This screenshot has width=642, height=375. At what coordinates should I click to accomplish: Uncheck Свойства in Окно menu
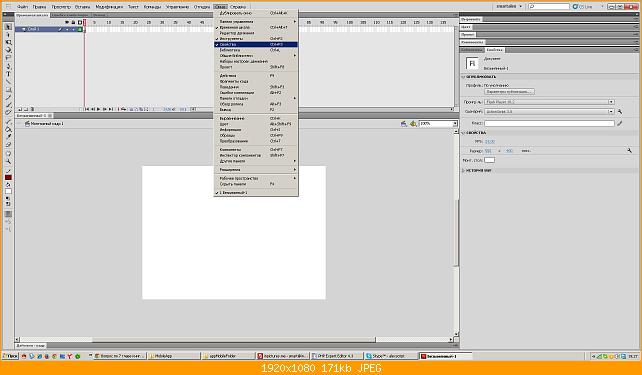click(x=256, y=44)
